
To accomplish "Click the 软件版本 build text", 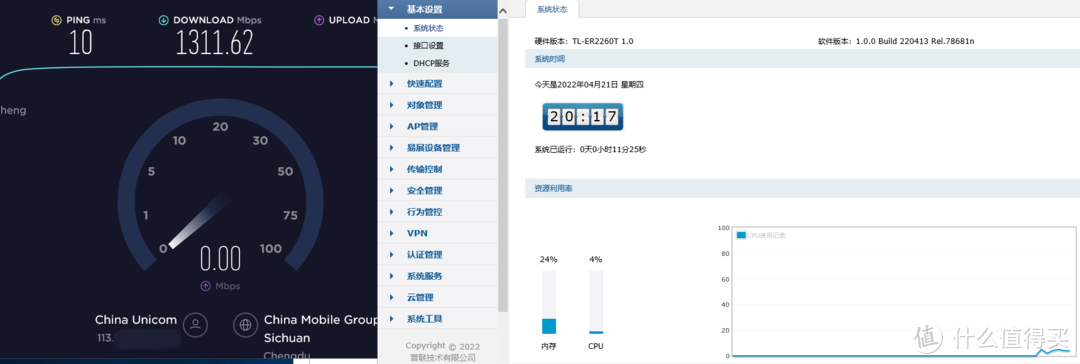I will click(x=896, y=41).
